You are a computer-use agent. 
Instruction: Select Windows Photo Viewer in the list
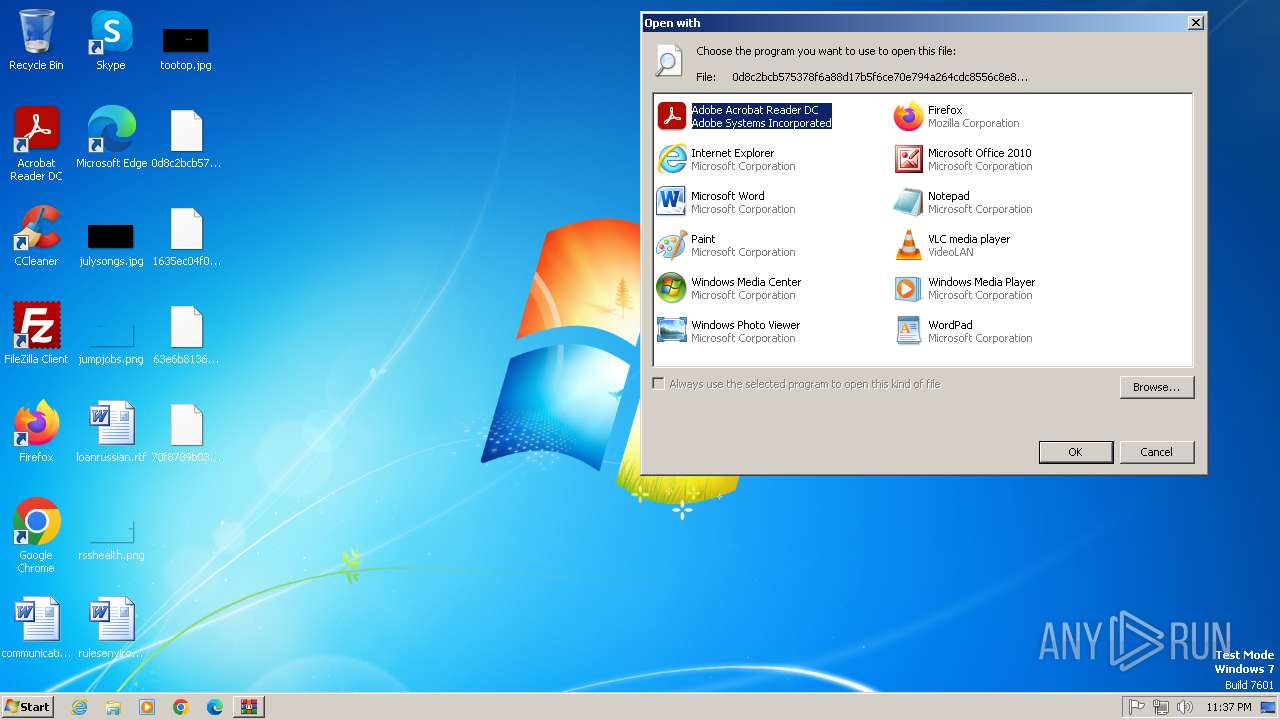click(728, 332)
